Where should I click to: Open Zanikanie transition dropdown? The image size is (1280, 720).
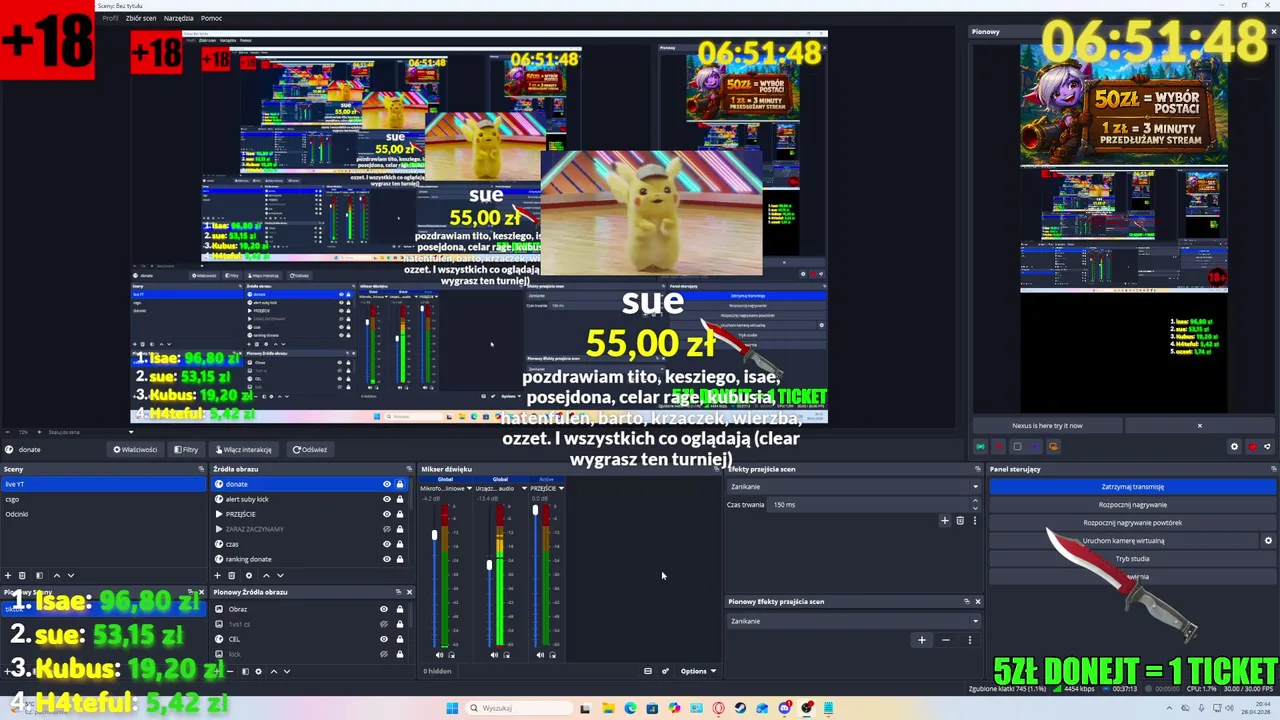[854, 487]
